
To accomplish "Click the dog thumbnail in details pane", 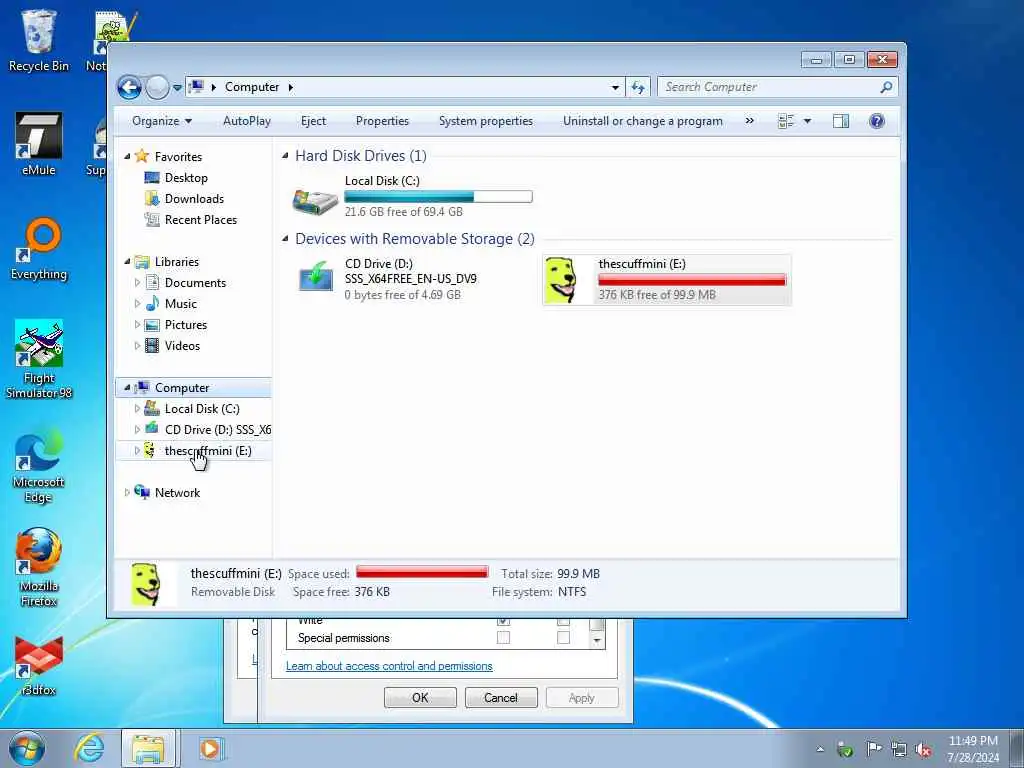I will (x=146, y=584).
